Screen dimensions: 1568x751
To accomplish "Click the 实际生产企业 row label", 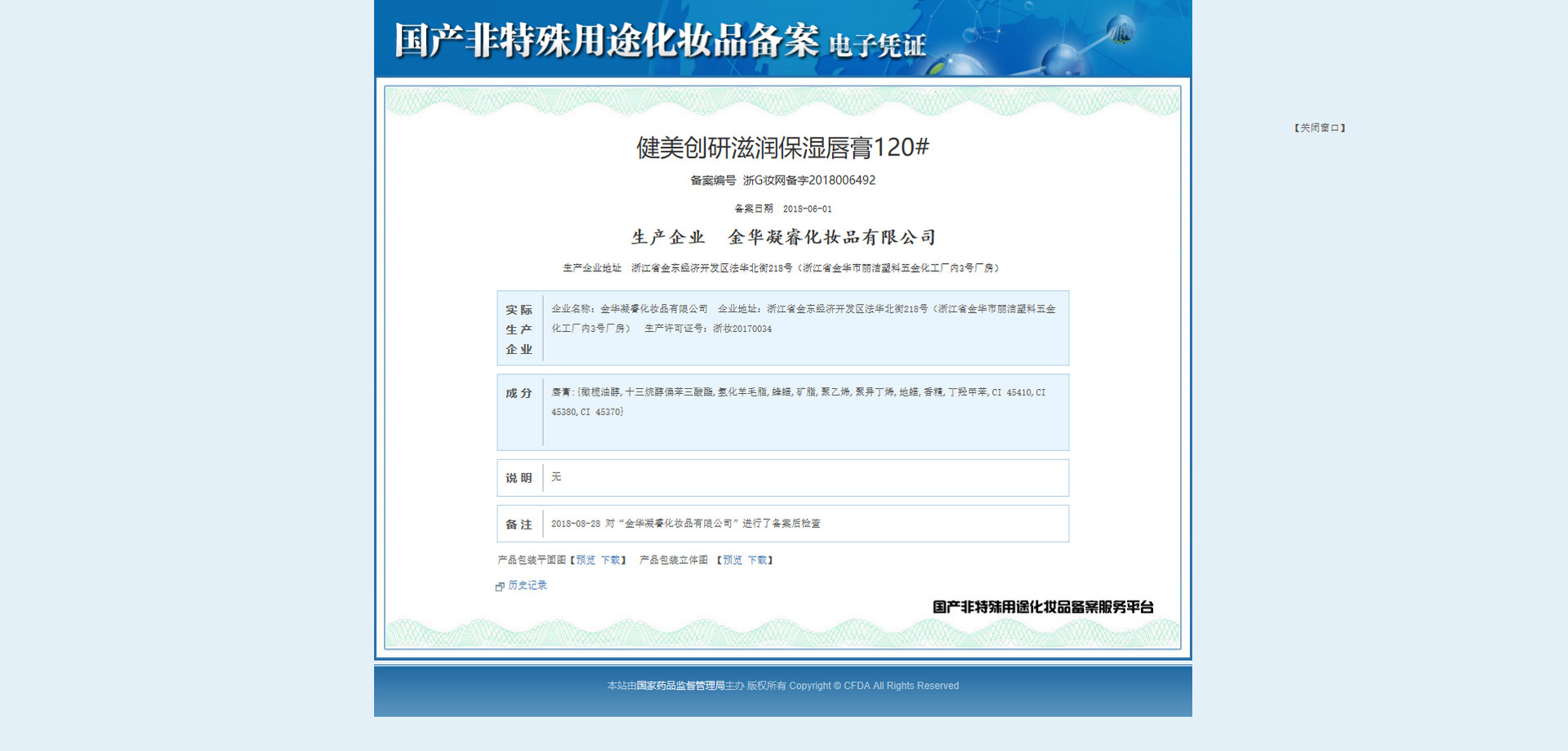I will (519, 329).
